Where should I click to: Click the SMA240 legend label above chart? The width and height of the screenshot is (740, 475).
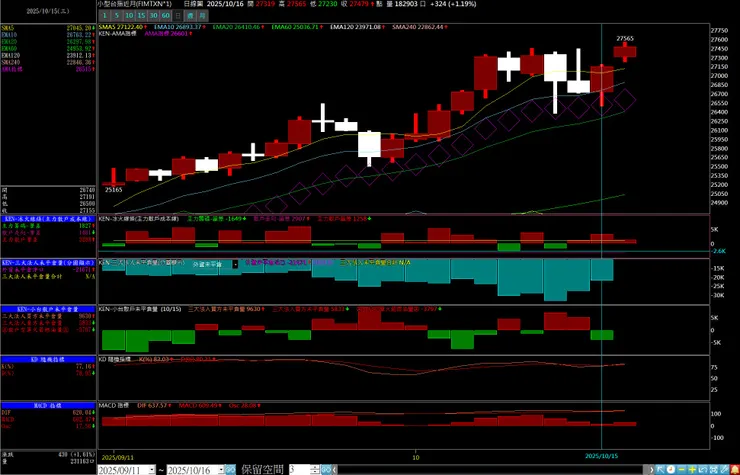point(420,27)
